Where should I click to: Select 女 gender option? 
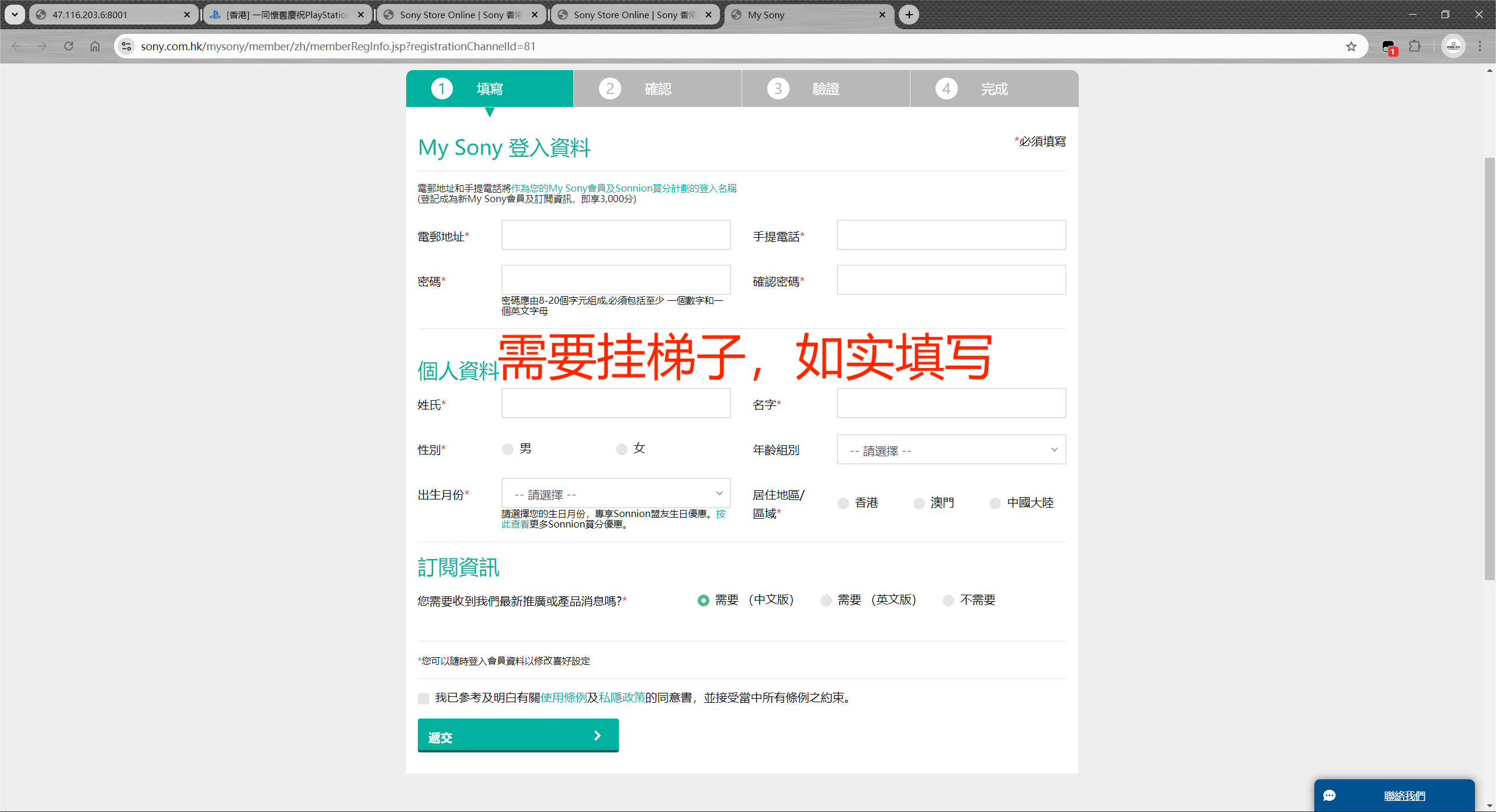[622, 449]
